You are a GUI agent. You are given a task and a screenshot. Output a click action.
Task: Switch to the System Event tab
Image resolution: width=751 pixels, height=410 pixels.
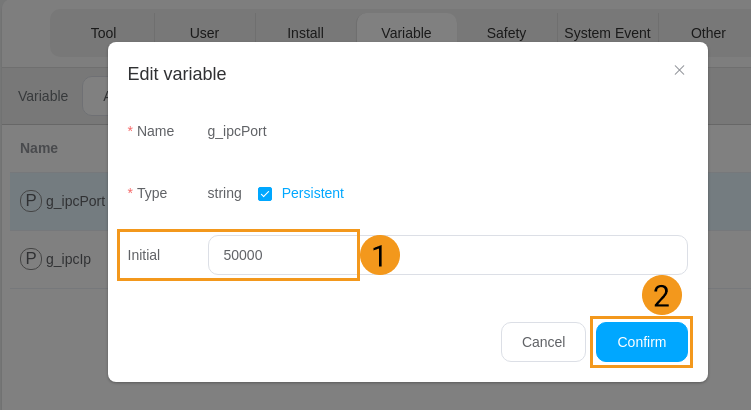(607, 33)
